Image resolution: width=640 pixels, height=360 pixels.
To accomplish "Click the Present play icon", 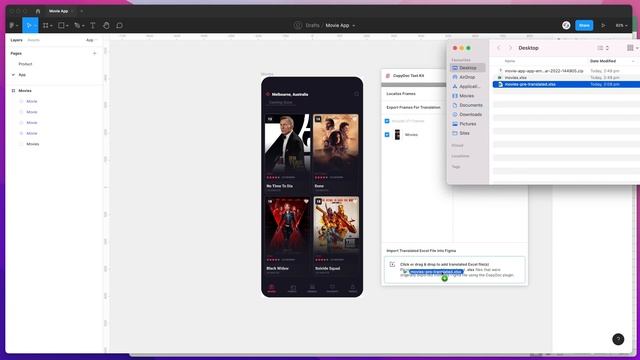I will tap(603, 25).
